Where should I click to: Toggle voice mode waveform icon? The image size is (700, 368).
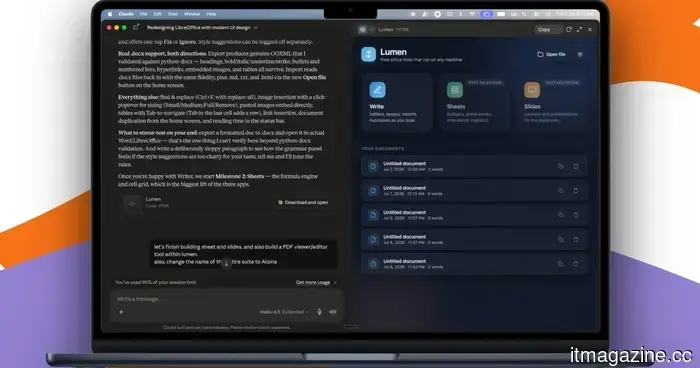coord(333,312)
